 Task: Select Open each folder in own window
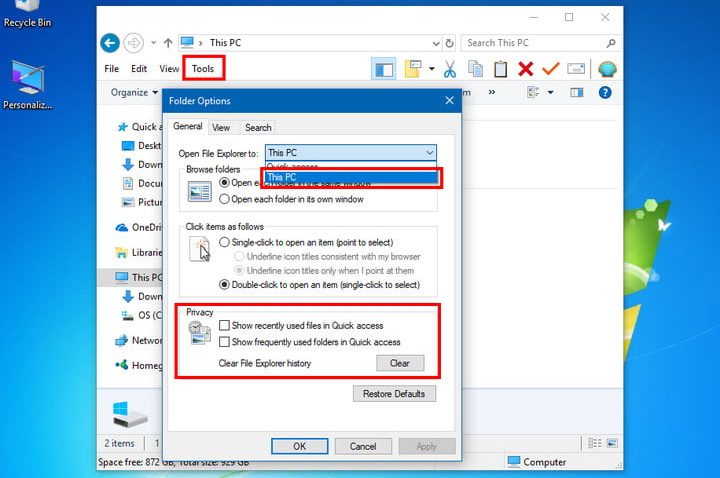click(224, 199)
